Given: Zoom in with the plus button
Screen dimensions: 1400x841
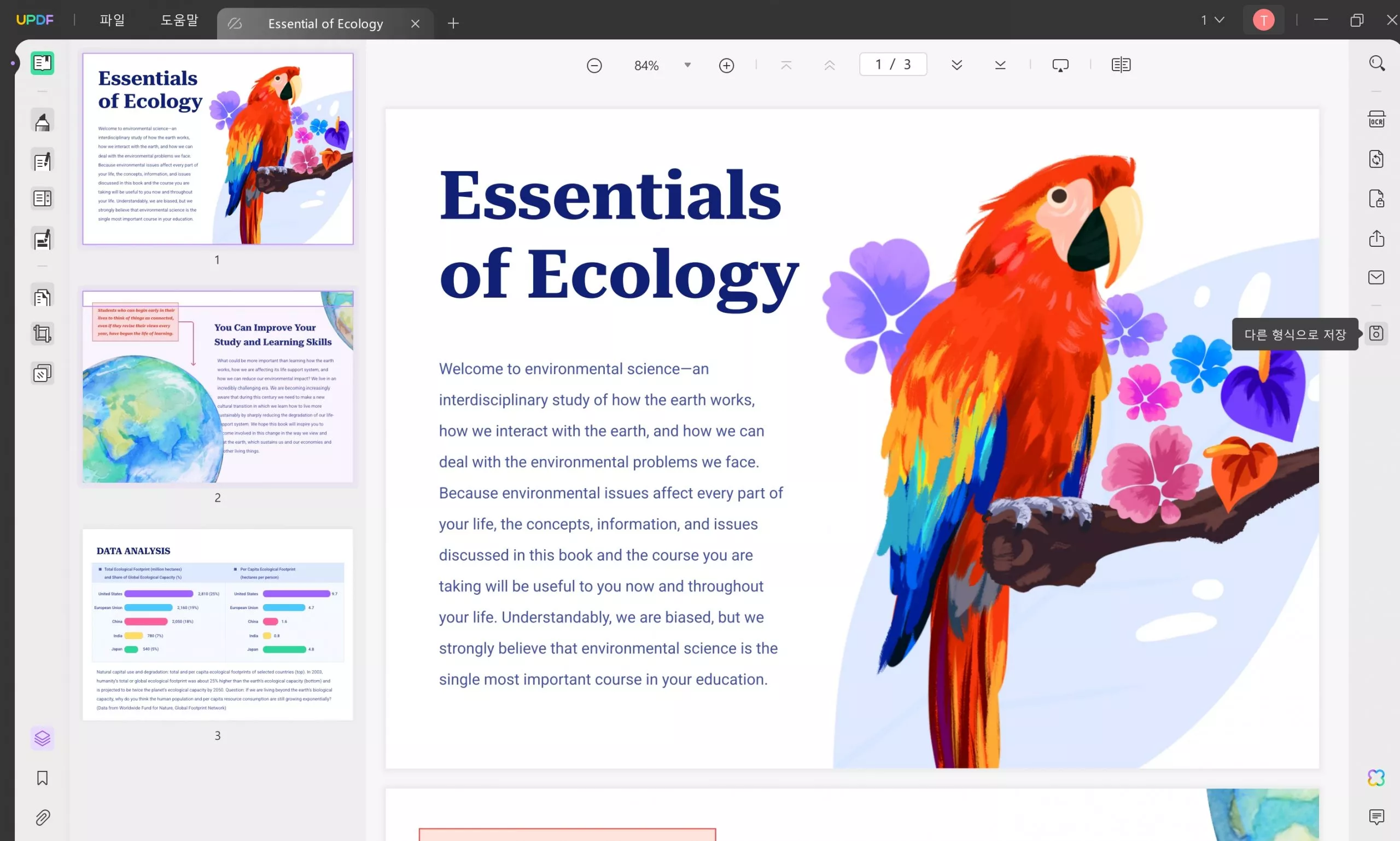Looking at the screenshot, I should (x=727, y=65).
